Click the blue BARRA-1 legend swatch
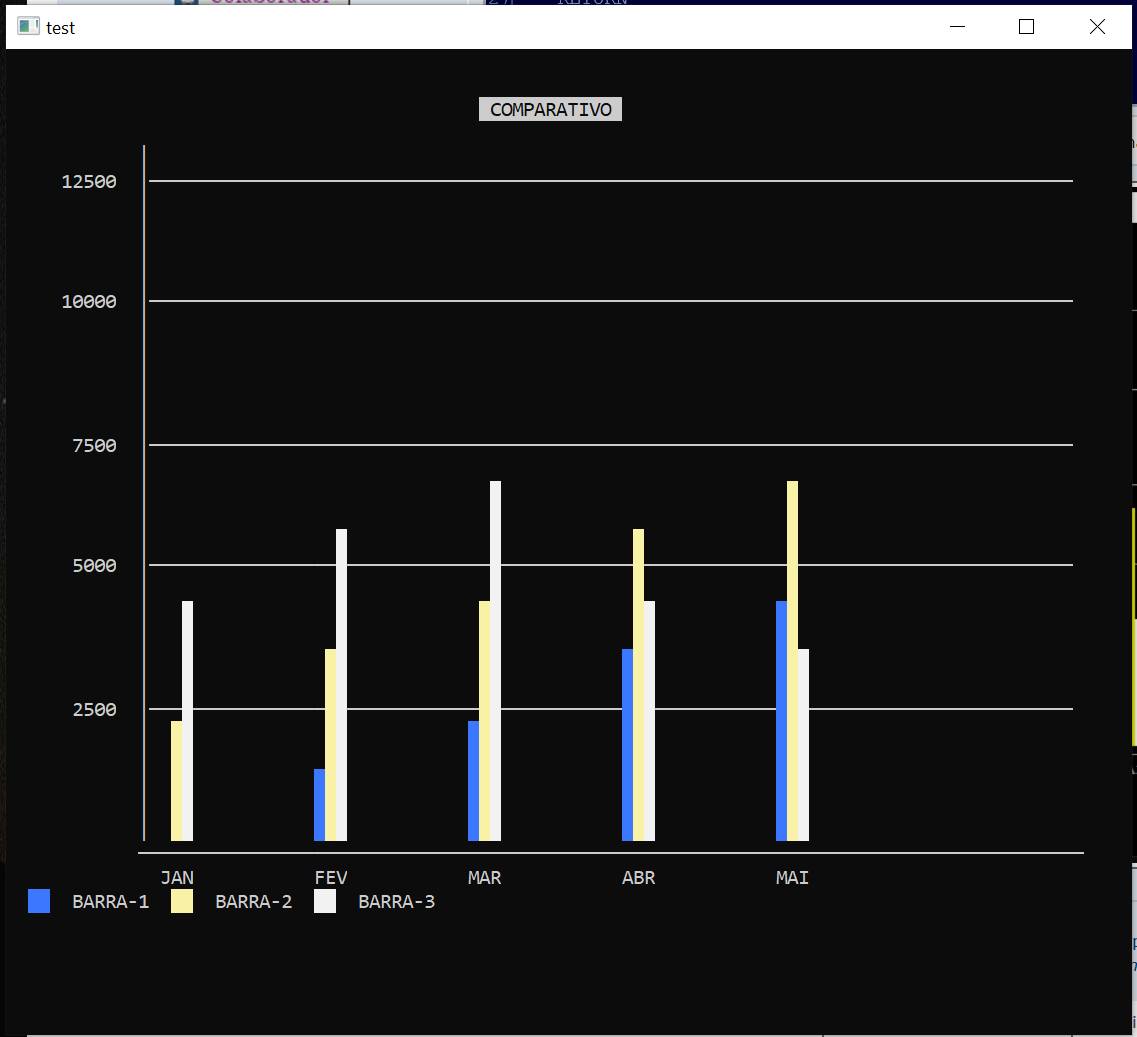The width and height of the screenshot is (1137, 1037). (39, 901)
